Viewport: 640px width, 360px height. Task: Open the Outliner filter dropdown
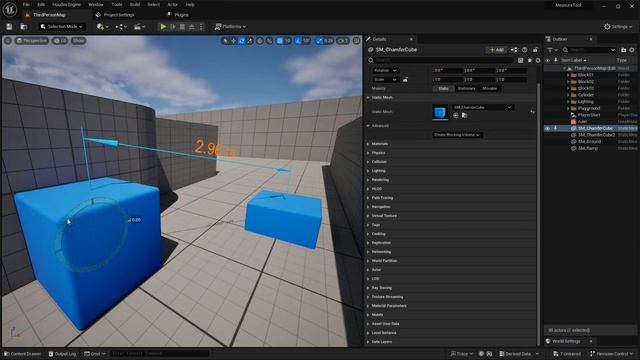coord(552,50)
